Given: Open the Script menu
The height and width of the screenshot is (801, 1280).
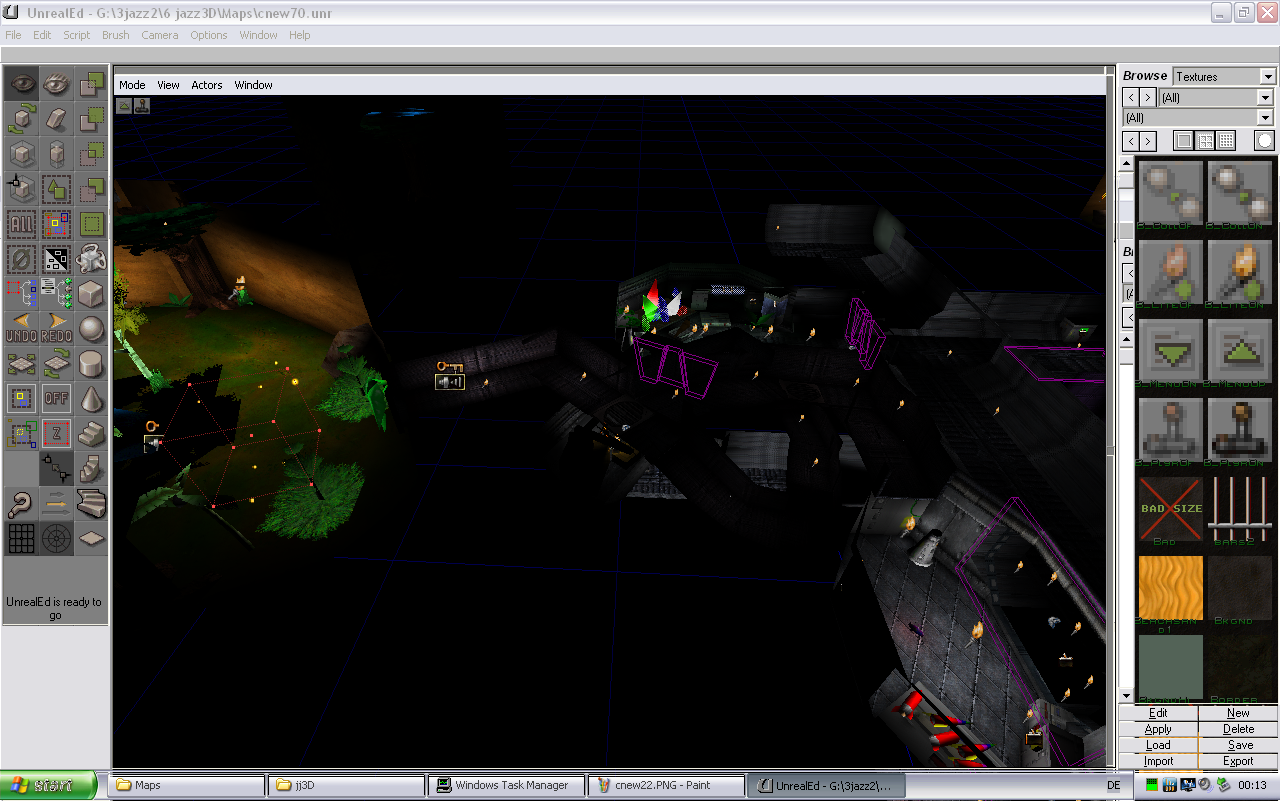Looking at the screenshot, I should [77, 35].
